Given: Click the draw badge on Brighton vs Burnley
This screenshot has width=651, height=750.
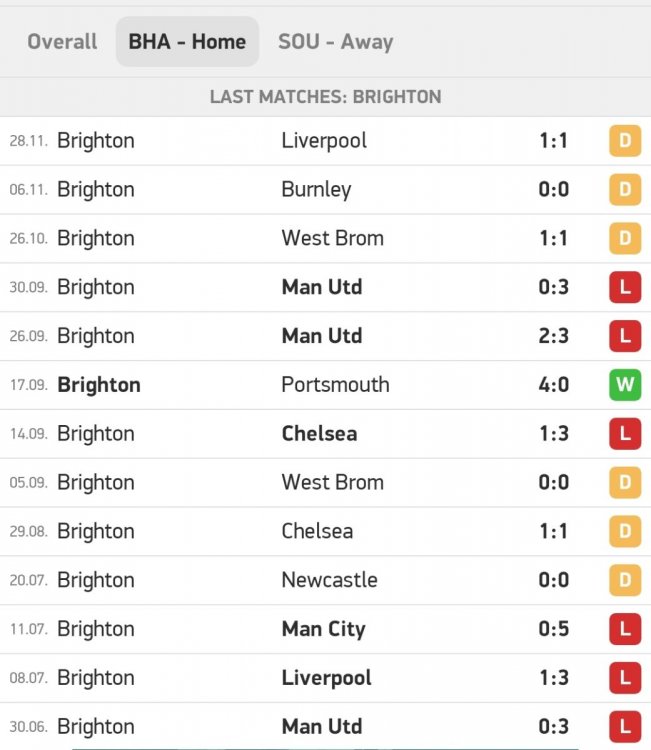Looking at the screenshot, I should tap(625, 190).
